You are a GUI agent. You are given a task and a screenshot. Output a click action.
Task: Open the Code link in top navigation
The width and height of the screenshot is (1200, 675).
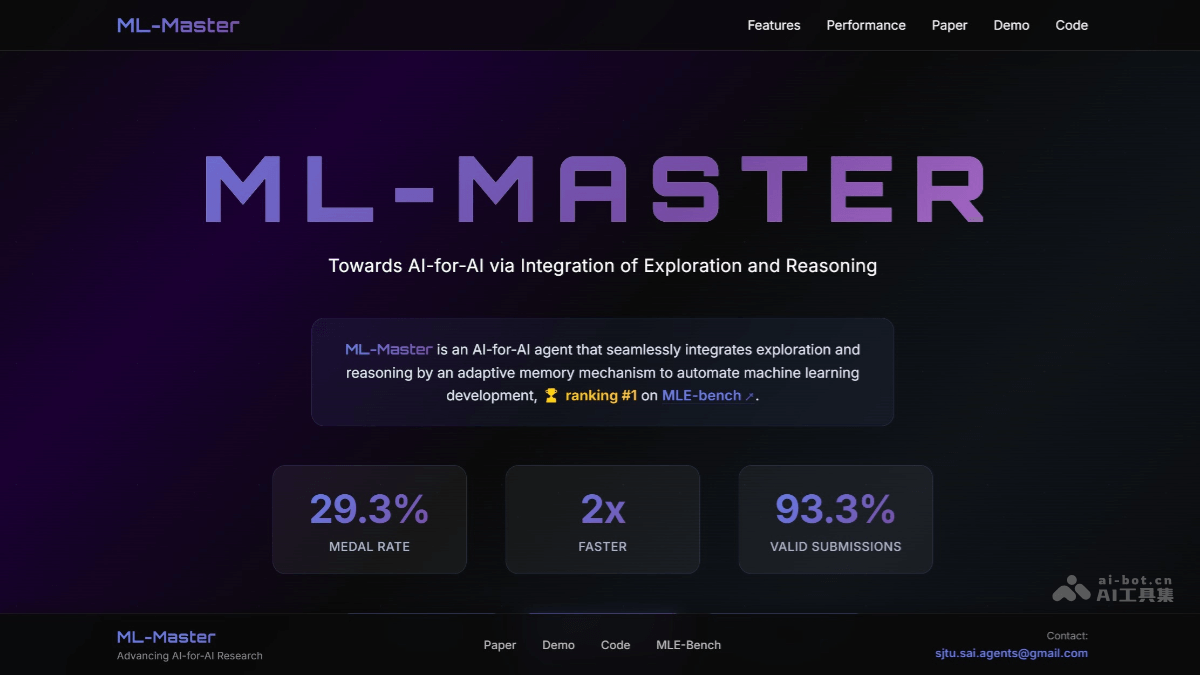coord(1071,25)
